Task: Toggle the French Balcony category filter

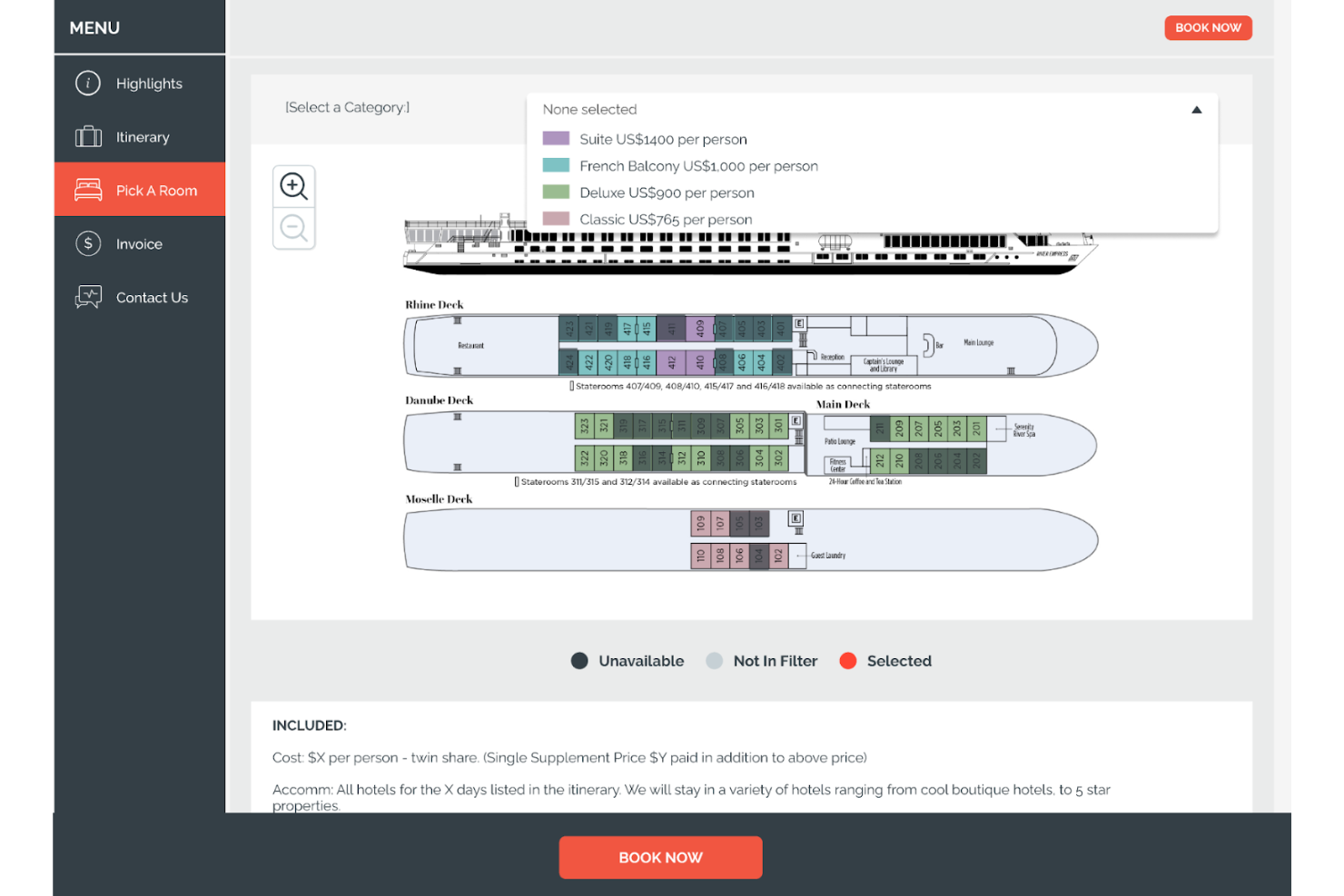Action: coord(699,166)
